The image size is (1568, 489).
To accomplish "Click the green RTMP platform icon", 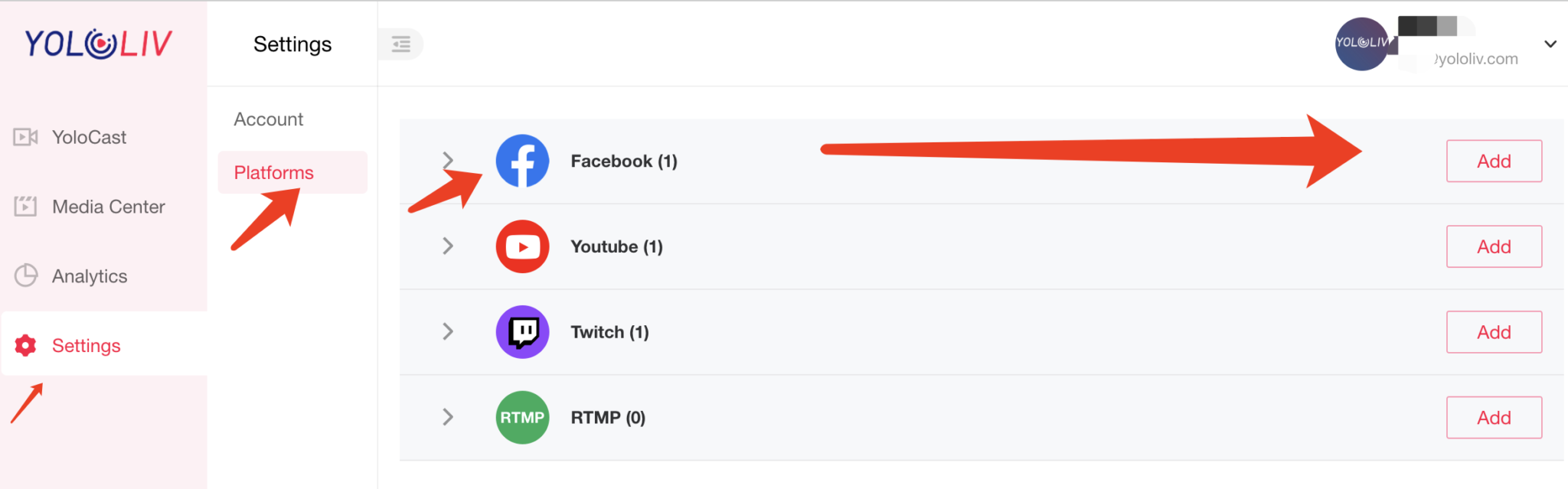I will click(522, 417).
